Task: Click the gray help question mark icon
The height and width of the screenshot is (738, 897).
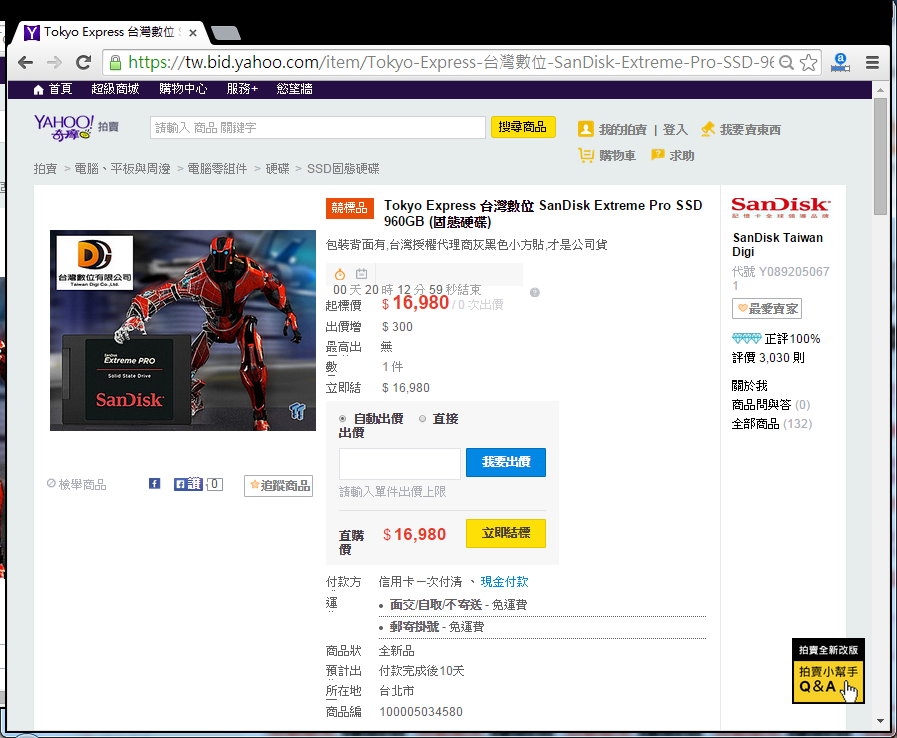Action: click(x=535, y=292)
